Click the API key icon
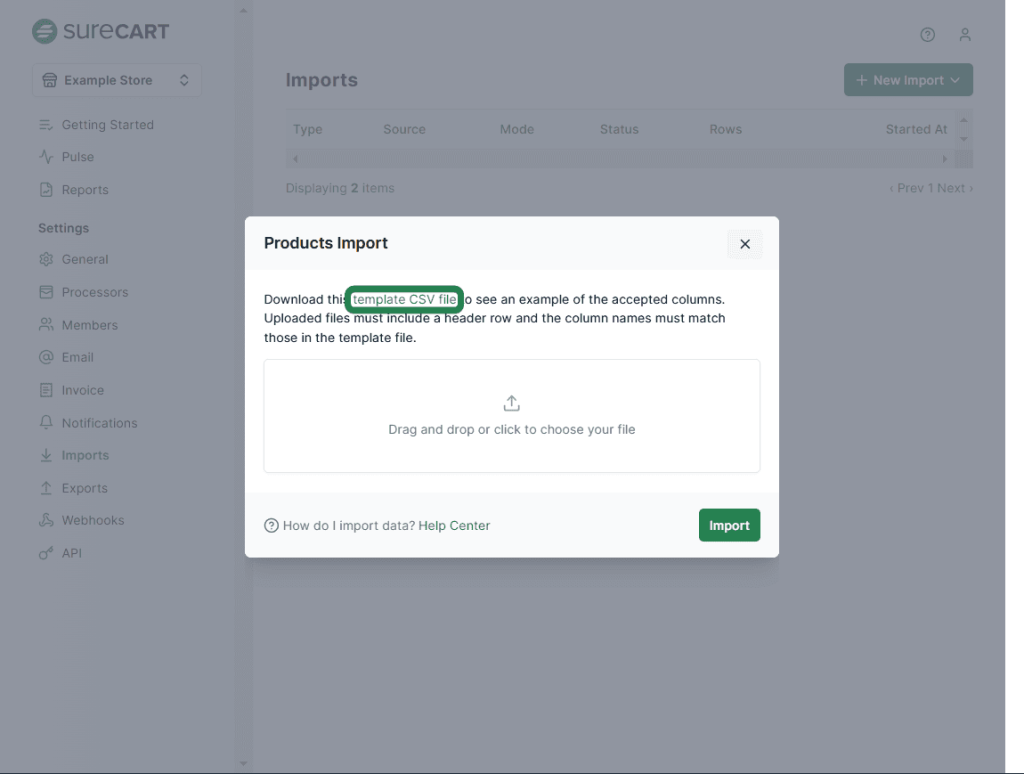Image resolution: width=1024 pixels, height=774 pixels. (45, 553)
